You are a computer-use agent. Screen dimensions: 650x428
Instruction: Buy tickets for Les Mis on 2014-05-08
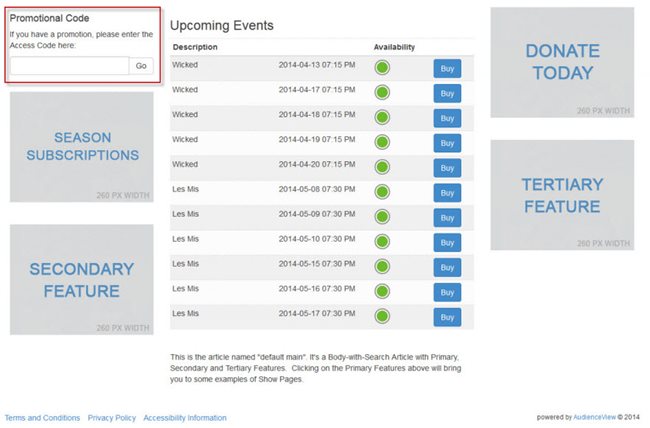447,193
